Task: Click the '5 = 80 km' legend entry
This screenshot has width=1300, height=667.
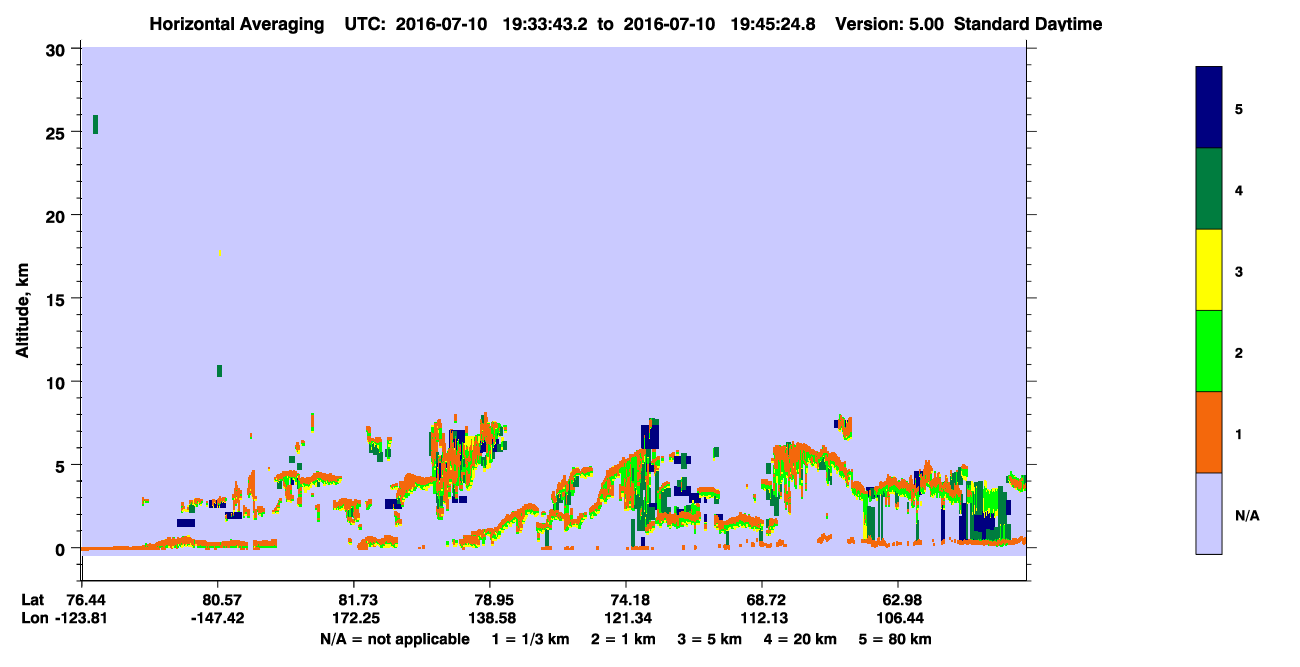Action: pos(894,639)
